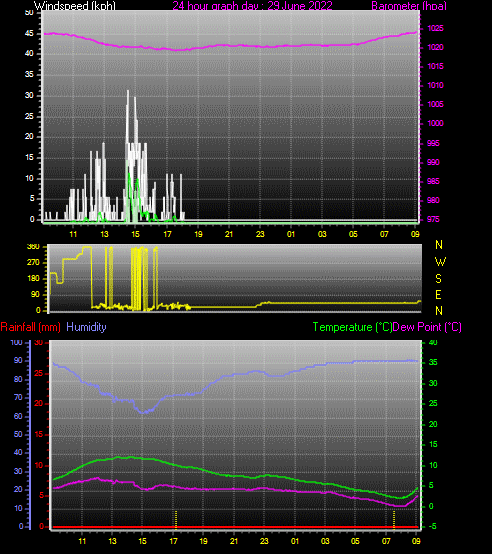The height and width of the screenshot is (554, 492).
Task: Click the Barometer (hpa) axis title
Action: pos(409,5)
